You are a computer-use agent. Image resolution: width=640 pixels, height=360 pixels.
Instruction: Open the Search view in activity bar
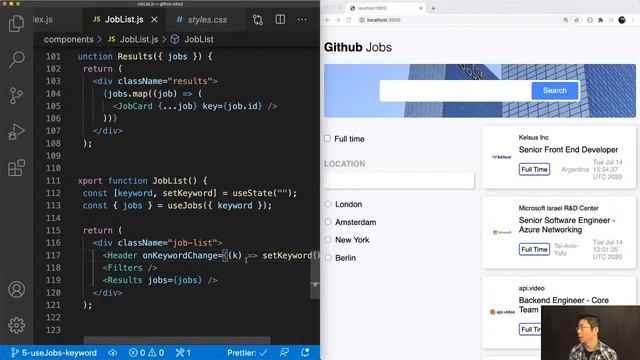[x=16, y=59]
